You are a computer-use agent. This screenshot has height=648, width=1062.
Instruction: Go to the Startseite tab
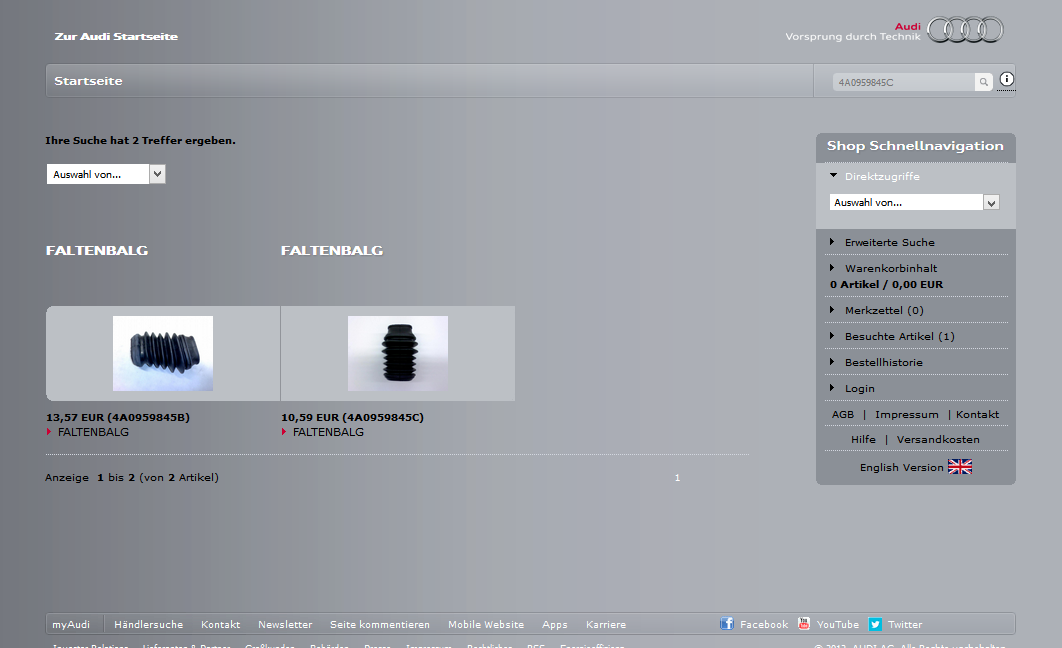tap(88, 81)
